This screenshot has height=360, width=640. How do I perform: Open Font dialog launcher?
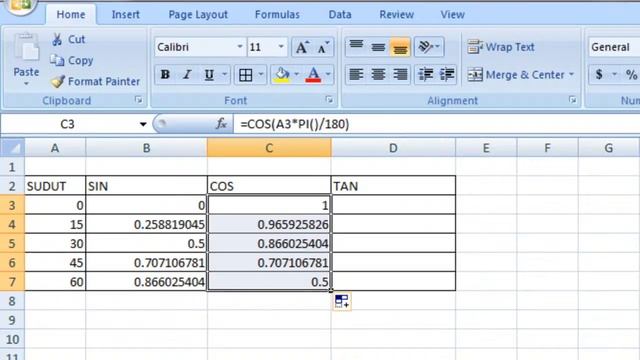coord(329,100)
